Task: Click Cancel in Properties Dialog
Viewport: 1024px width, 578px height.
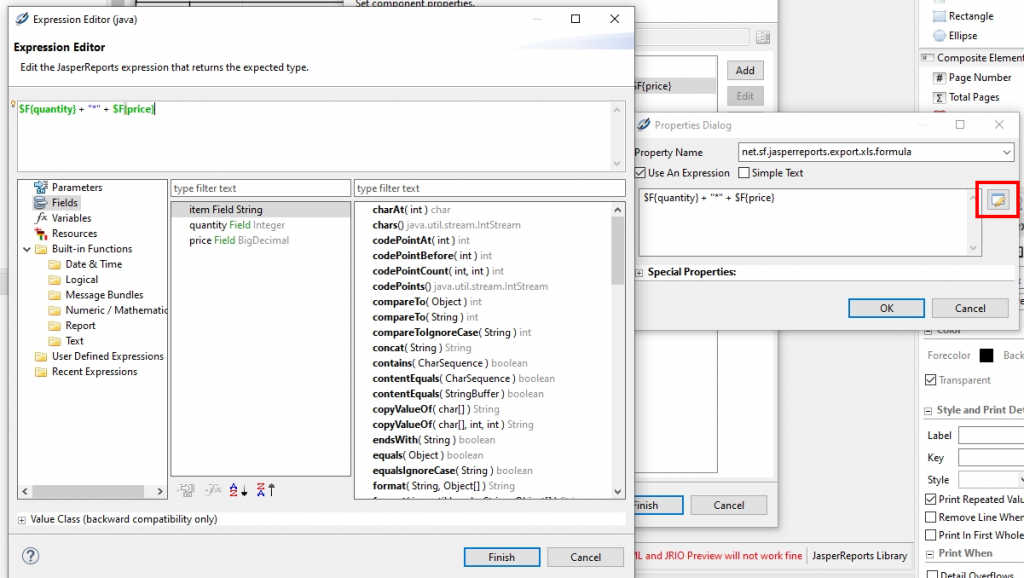Action: point(970,308)
